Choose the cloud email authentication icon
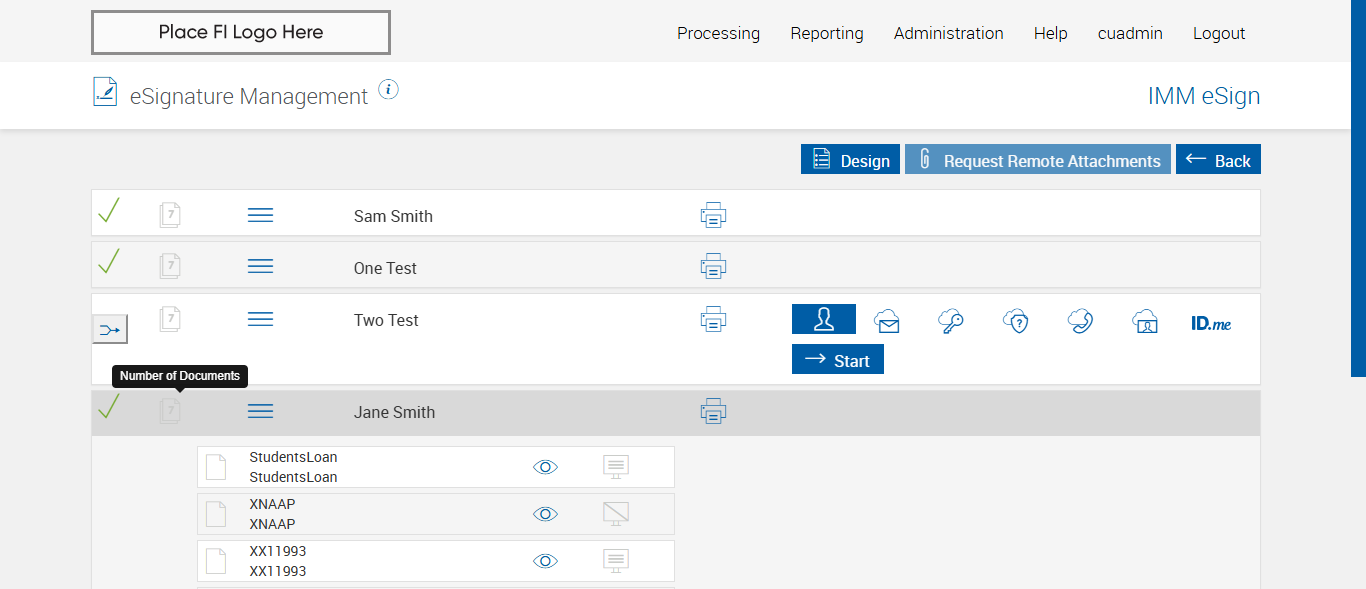The image size is (1366, 589). pos(886,321)
